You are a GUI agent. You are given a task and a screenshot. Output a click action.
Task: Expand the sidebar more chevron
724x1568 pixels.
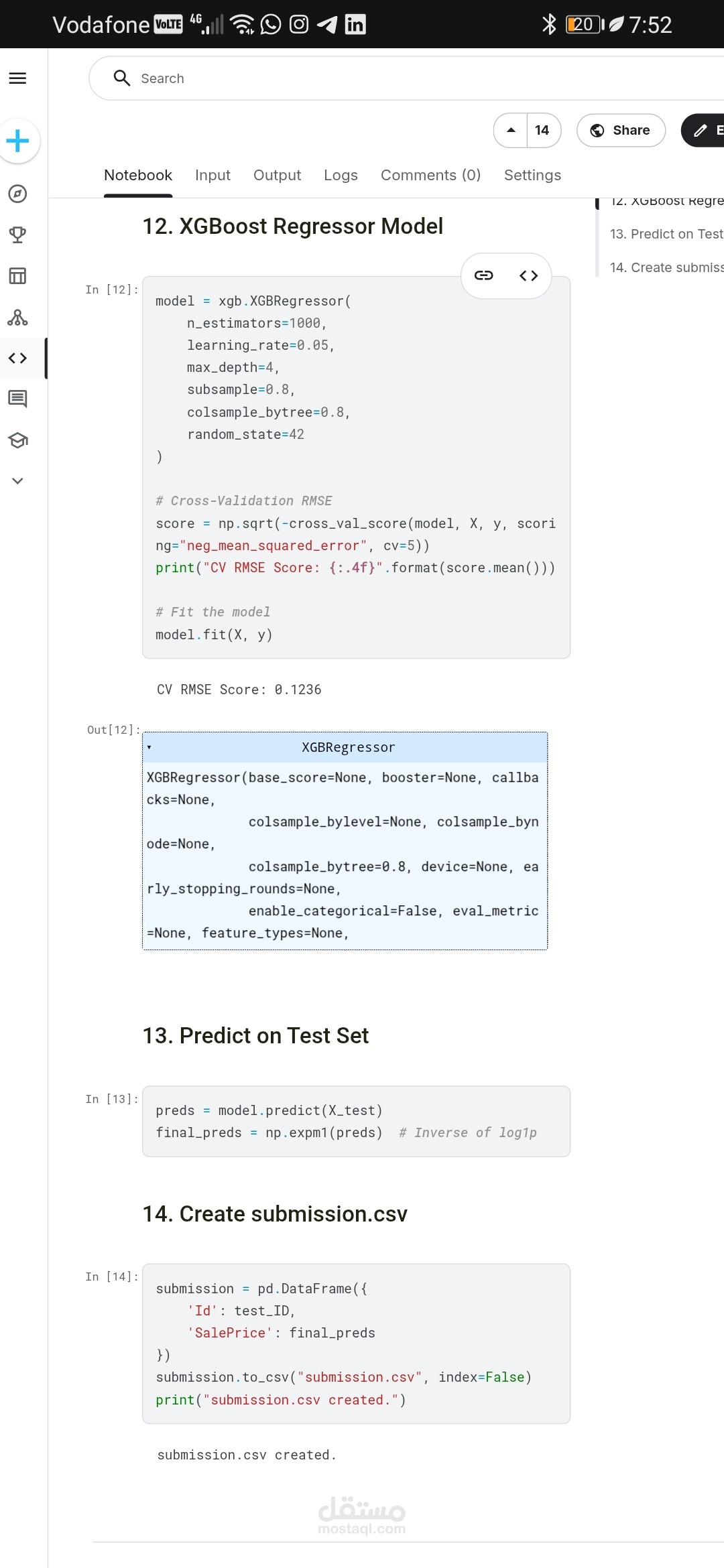click(x=17, y=481)
